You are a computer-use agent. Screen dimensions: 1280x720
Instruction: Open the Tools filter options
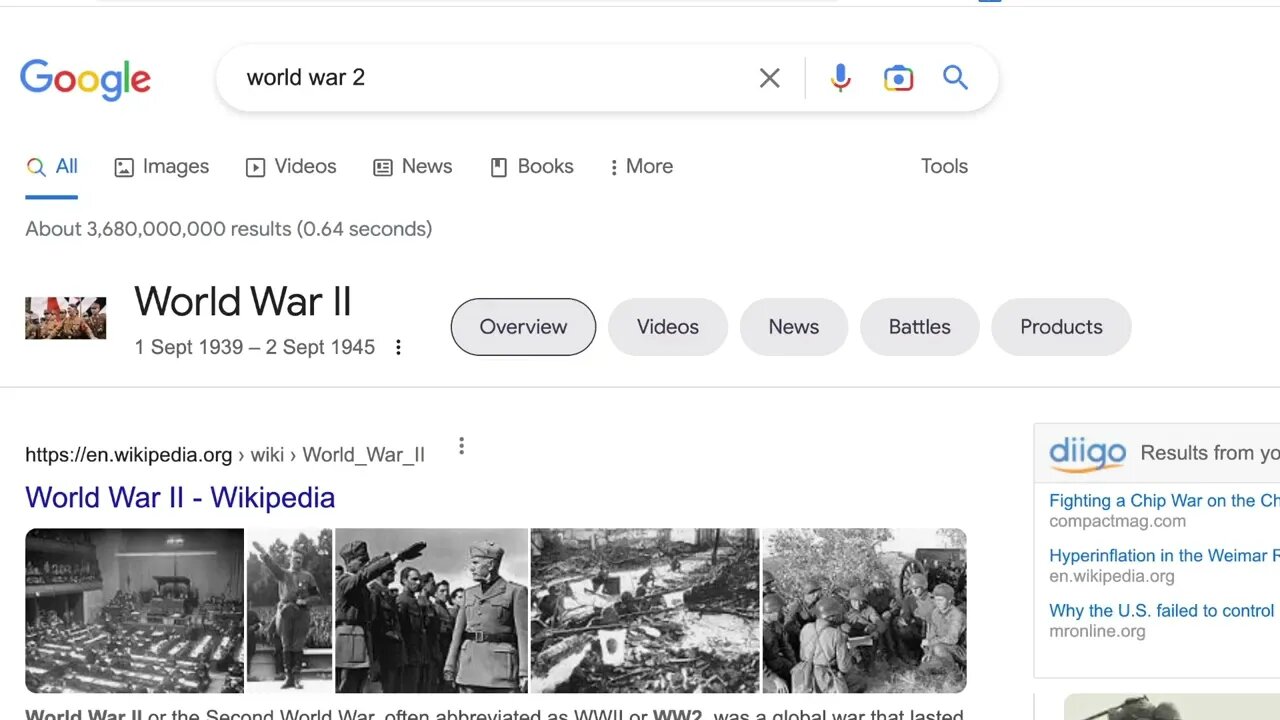(944, 167)
